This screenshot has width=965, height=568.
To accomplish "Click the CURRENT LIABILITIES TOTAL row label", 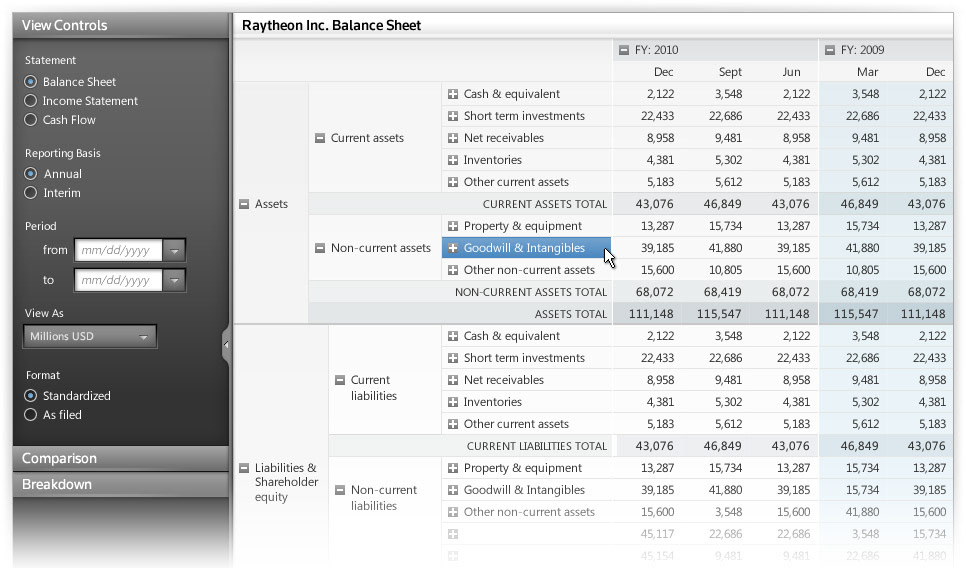I will pos(537,446).
